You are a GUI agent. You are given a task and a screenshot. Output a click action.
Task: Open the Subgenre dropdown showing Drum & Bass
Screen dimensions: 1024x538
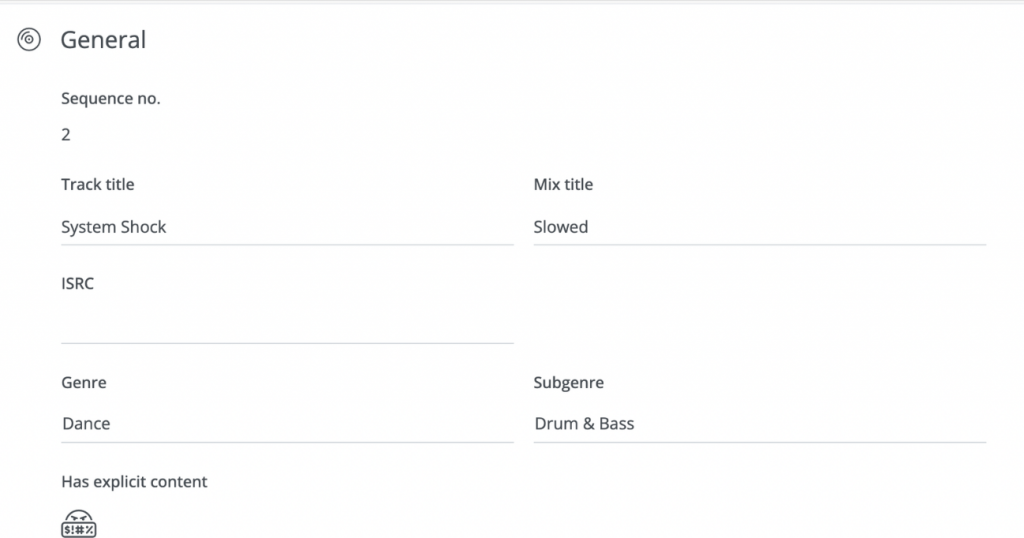(760, 424)
